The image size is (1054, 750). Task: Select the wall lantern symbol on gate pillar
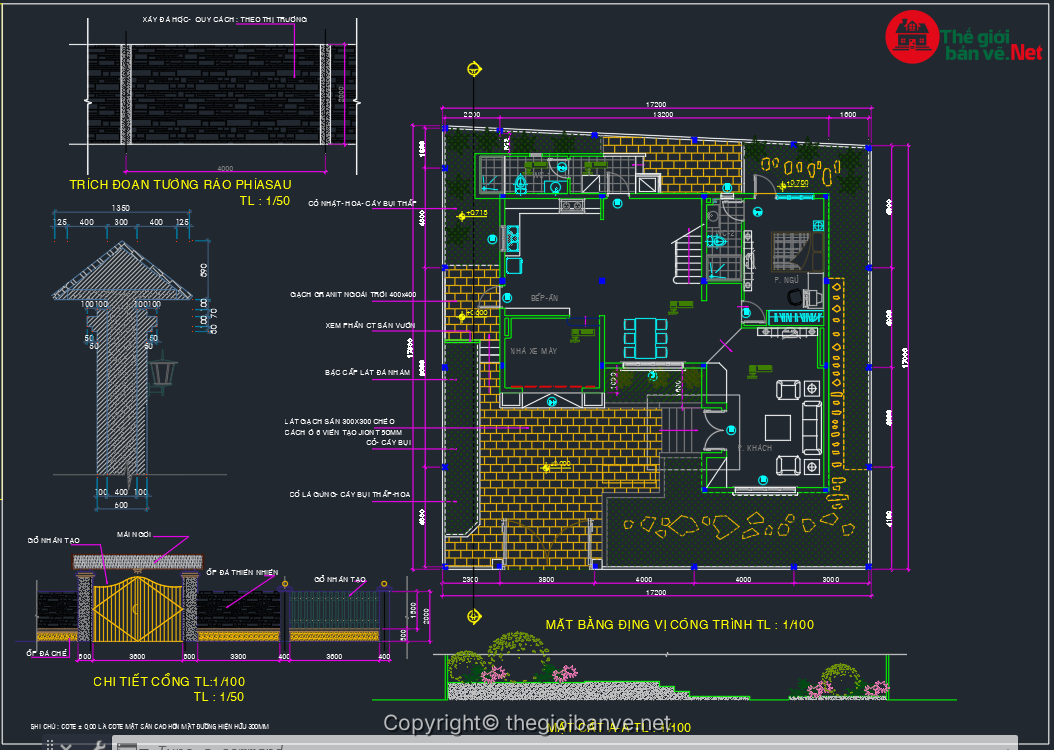[x=161, y=376]
